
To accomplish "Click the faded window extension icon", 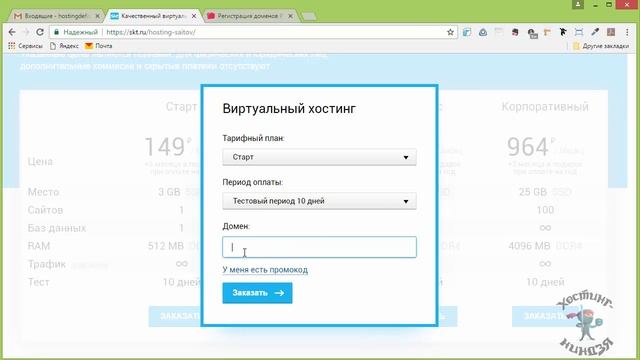I will click(x=499, y=32).
